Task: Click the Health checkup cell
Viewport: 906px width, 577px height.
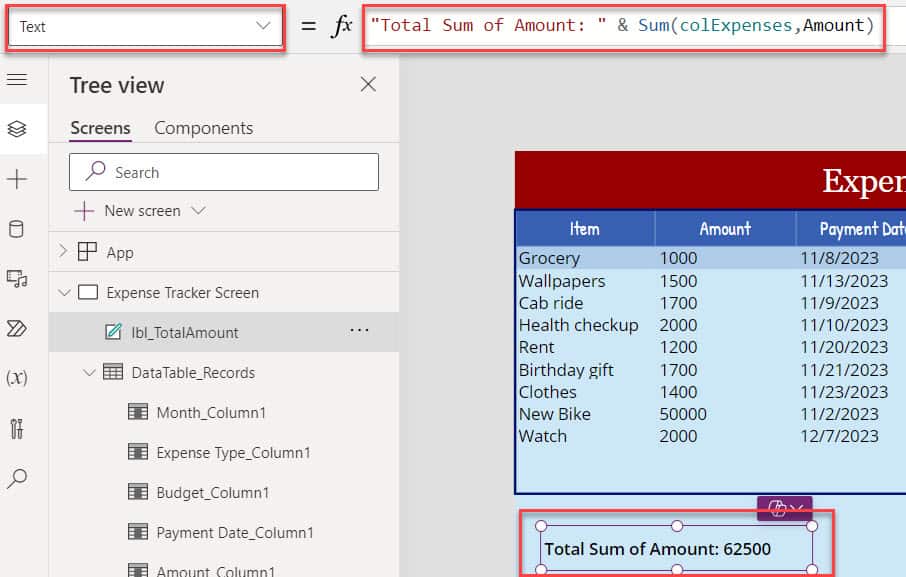Action: [578, 325]
